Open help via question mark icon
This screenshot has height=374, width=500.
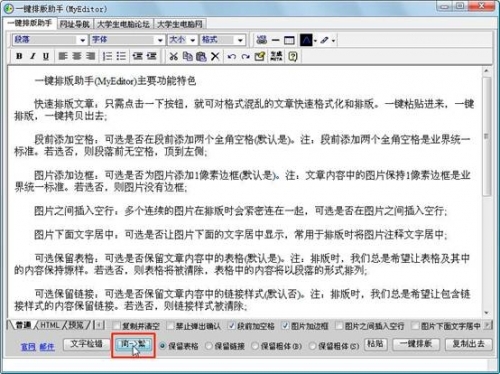(293, 56)
